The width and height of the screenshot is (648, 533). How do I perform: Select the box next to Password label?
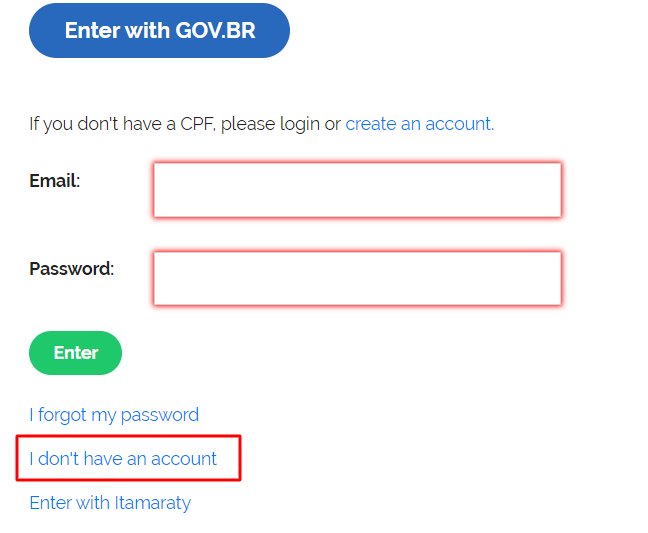[x=357, y=278]
